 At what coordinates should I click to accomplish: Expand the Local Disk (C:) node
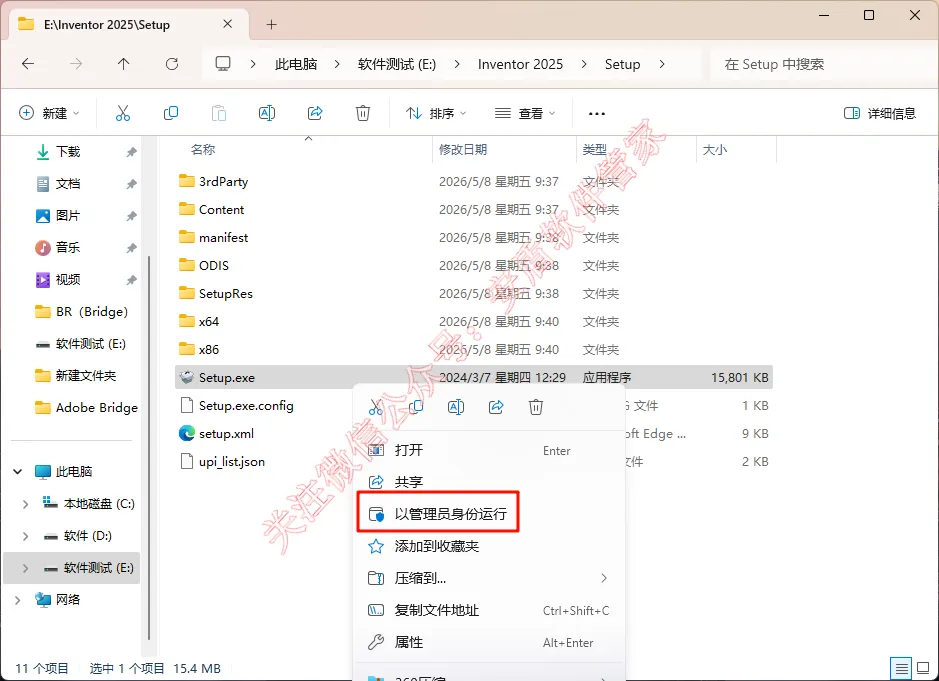[x=25, y=504]
